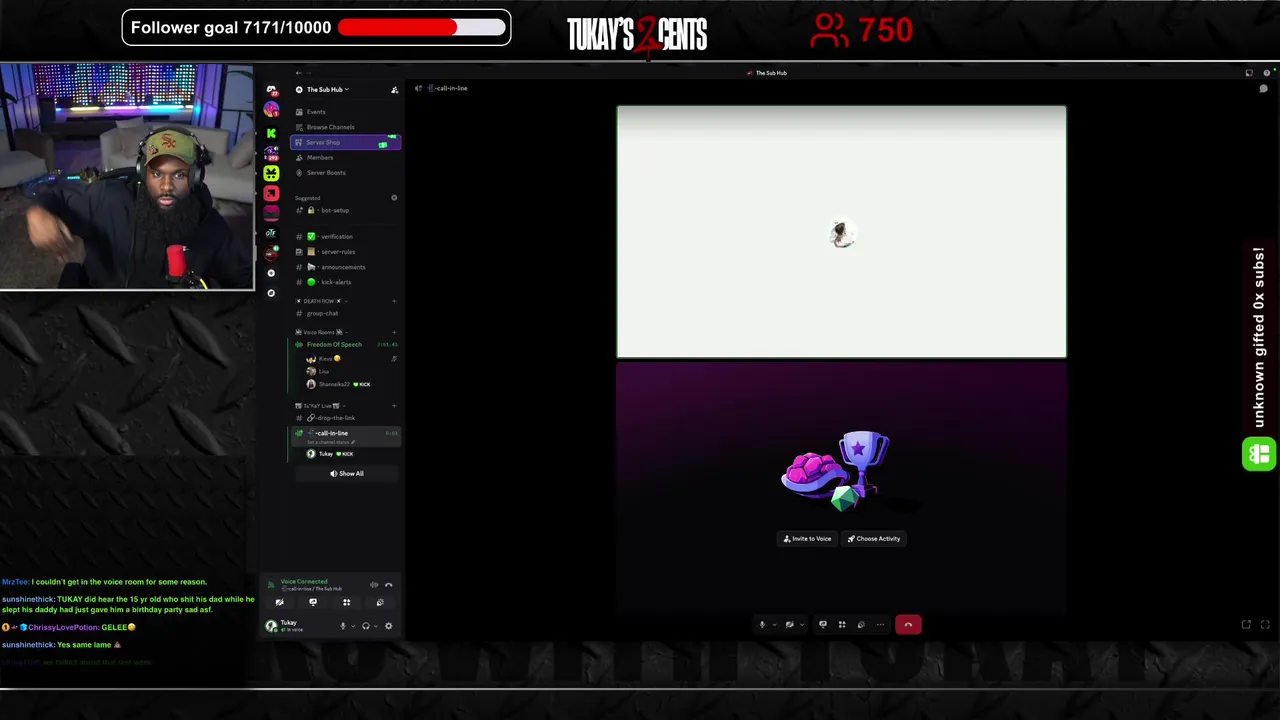Image resolution: width=1280 pixels, height=720 pixels.
Task: Click the red disconnect call button
Action: tap(908, 625)
